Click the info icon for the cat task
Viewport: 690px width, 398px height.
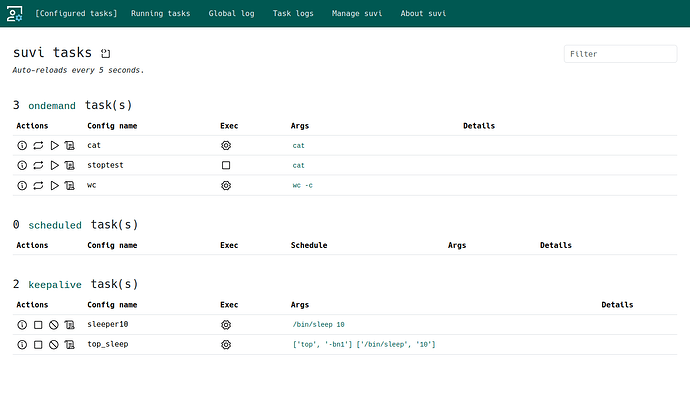(x=22, y=145)
